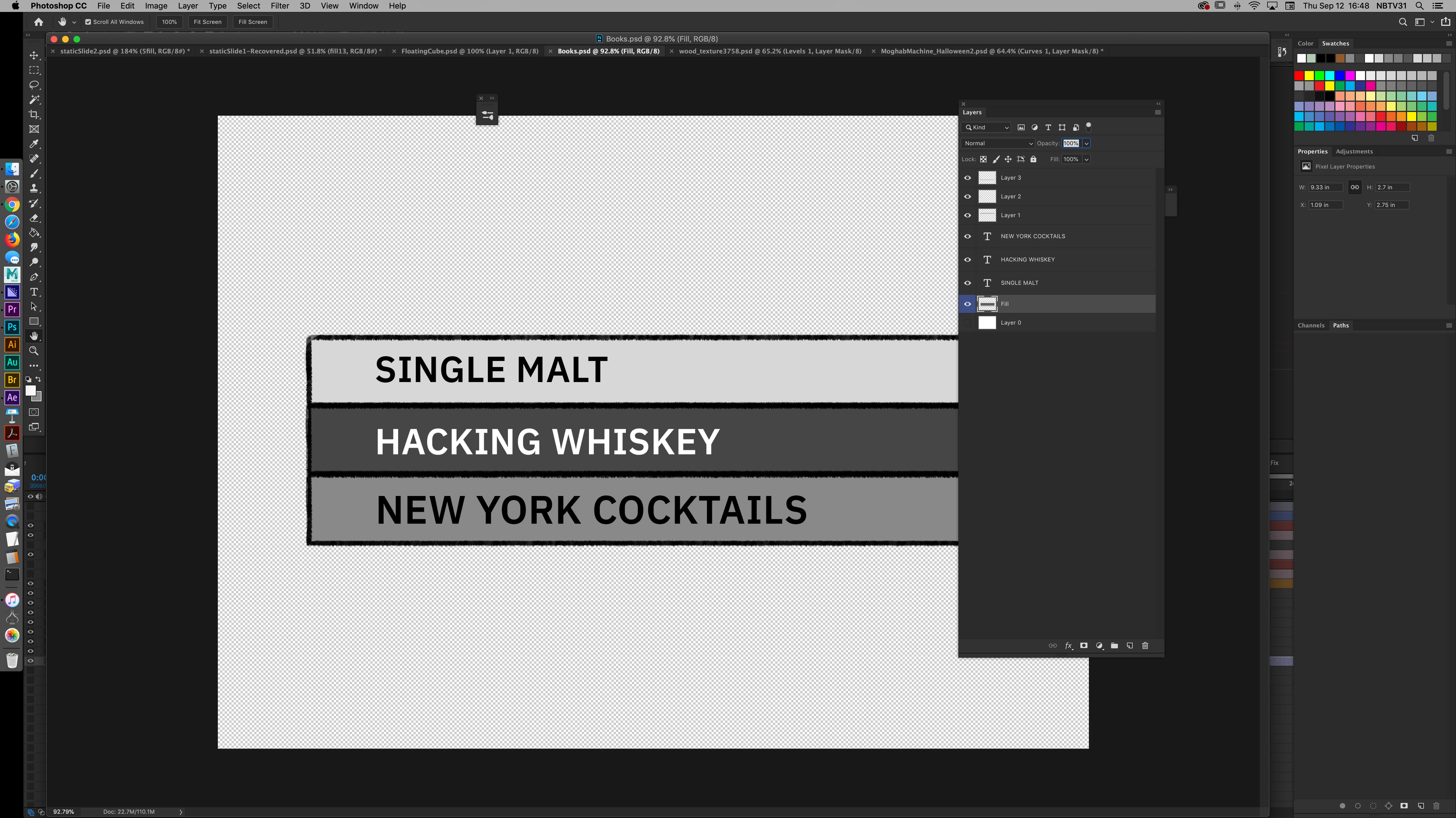Image resolution: width=1456 pixels, height=818 pixels.
Task: Expand the Opacity slider dropdown arrow
Action: pyautogui.click(x=1086, y=144)
